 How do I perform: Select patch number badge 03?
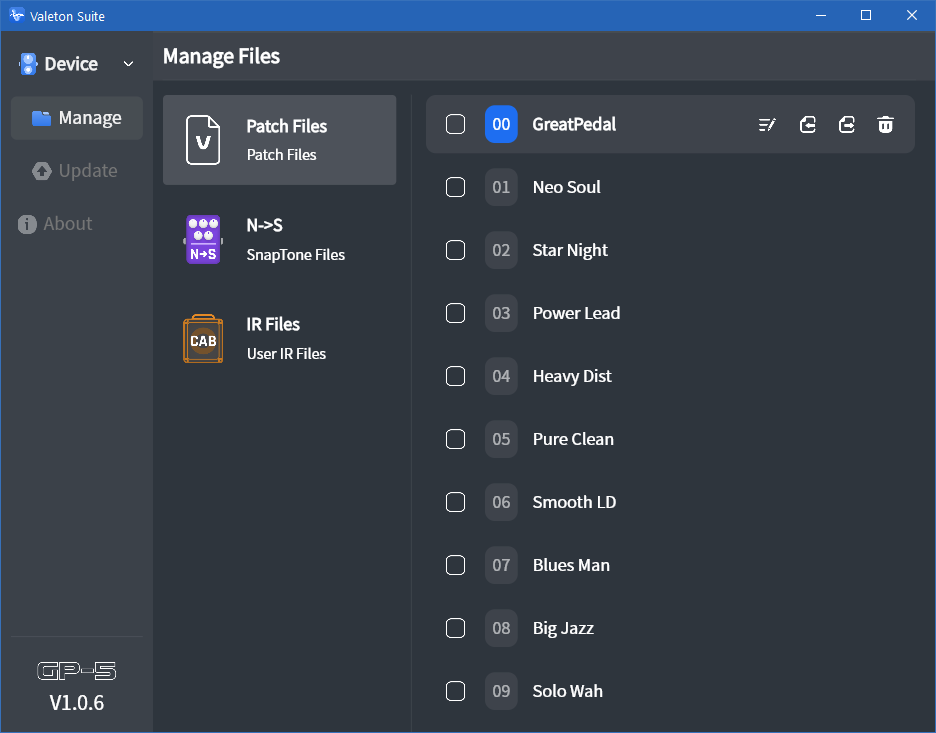(x=501, y=313)
